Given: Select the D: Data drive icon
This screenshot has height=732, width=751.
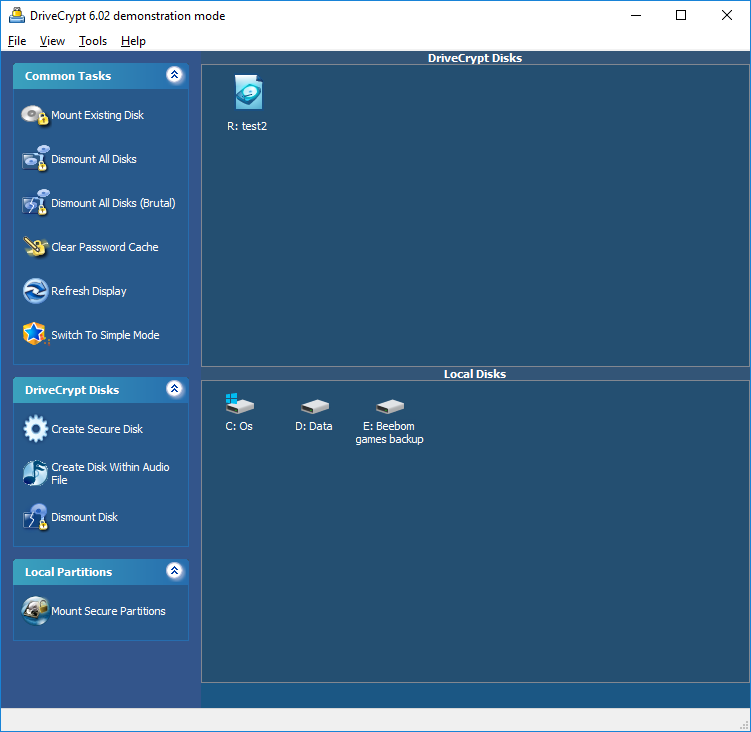Looking at the screenshot, I should tap(315, 406).
